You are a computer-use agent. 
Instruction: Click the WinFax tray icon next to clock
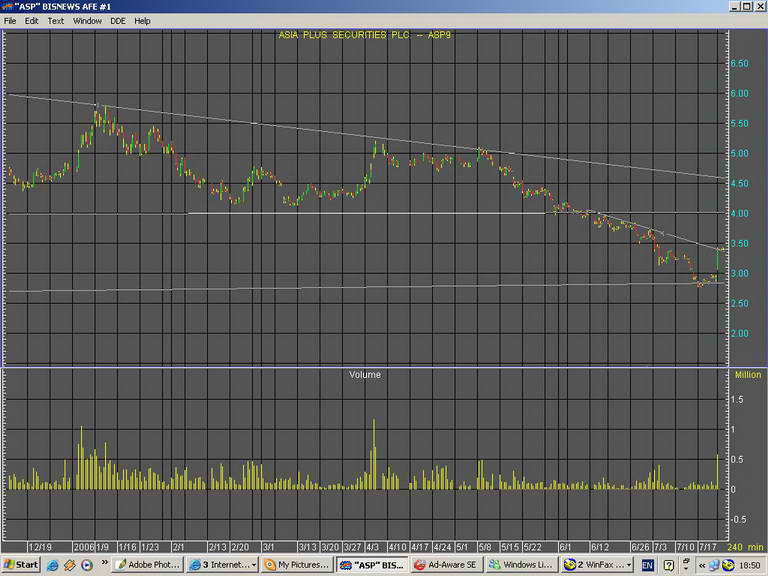click(x=728, y=565)
